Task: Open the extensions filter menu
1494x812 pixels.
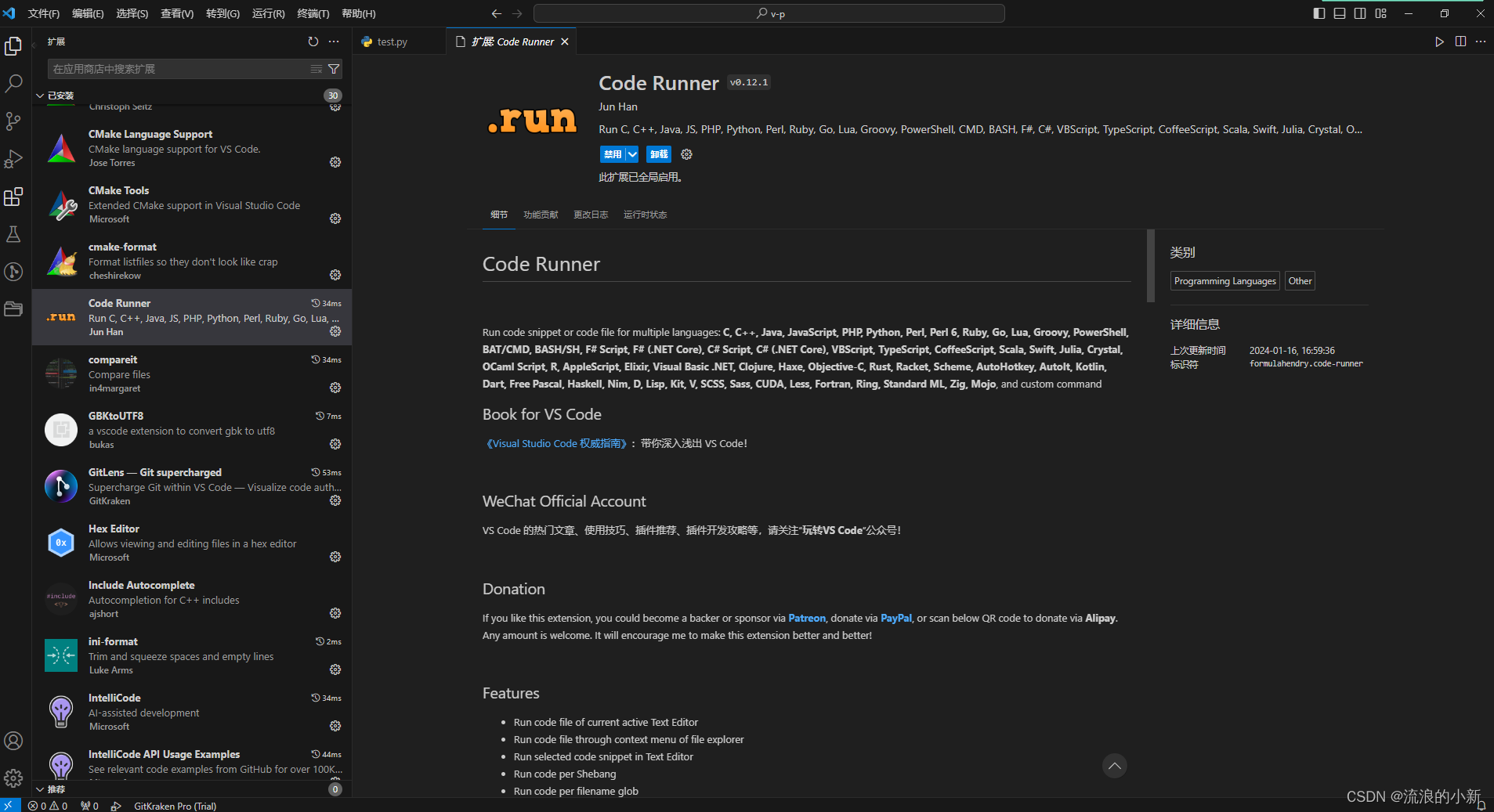Action: [x=334, y=69]
